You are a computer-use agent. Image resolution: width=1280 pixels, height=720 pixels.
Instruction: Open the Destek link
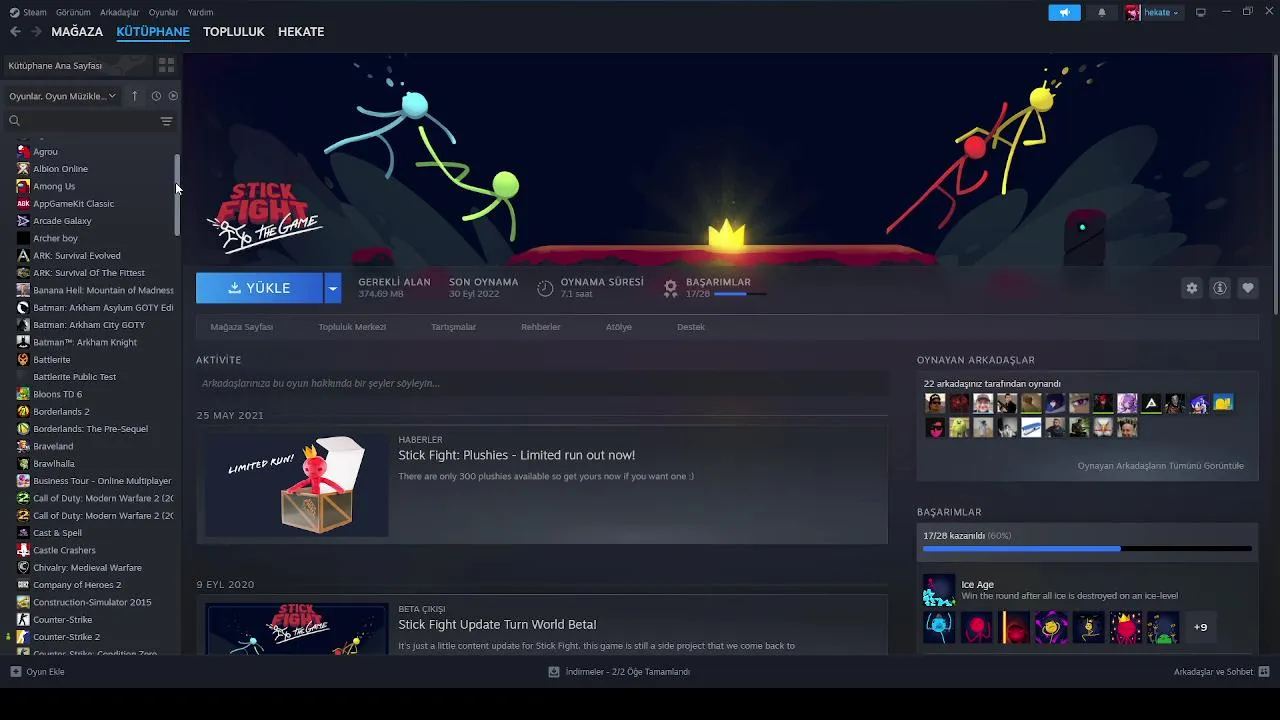click(691, 327)
